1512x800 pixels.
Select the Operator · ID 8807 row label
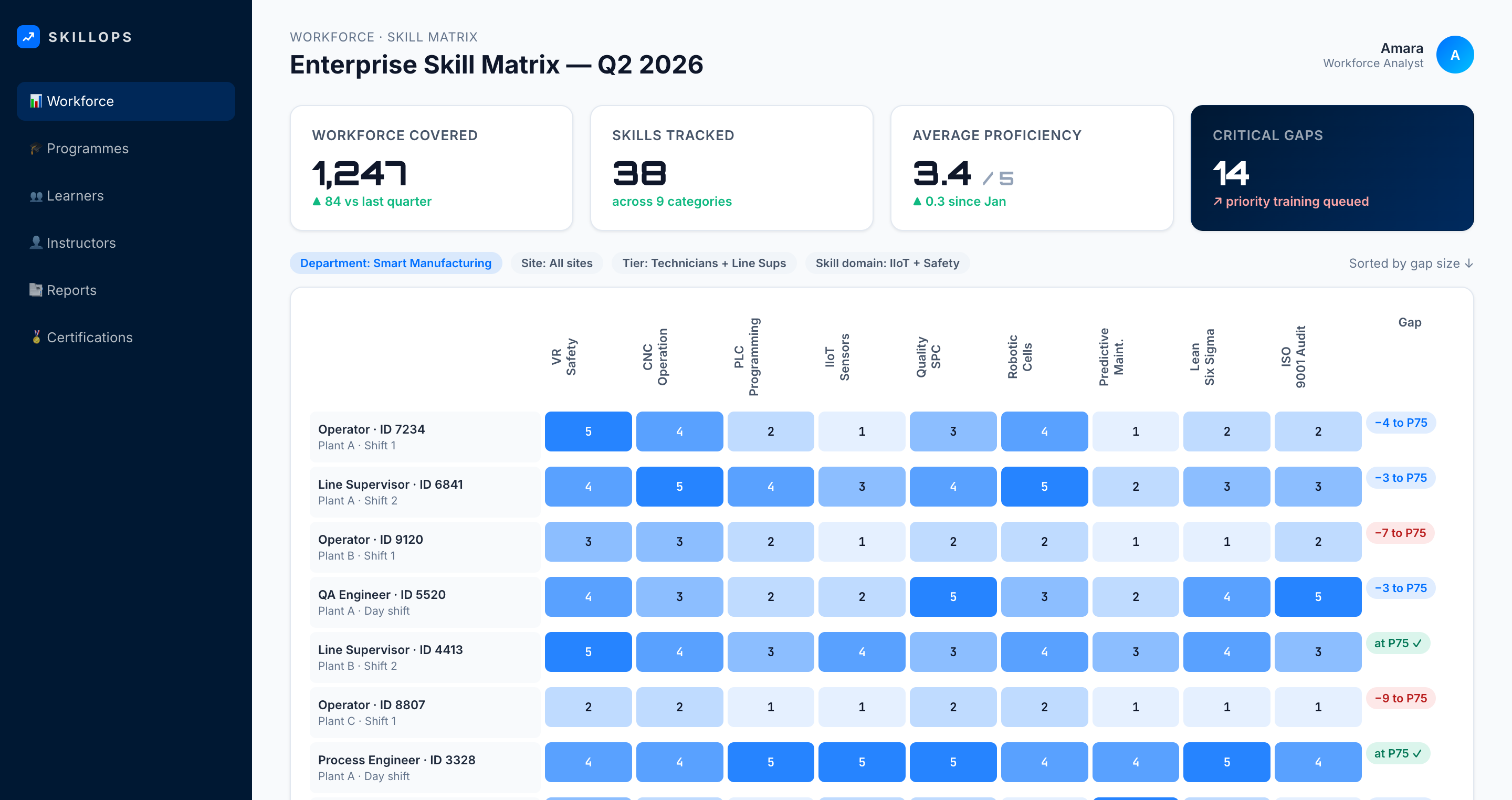click(x=425, y=712)
